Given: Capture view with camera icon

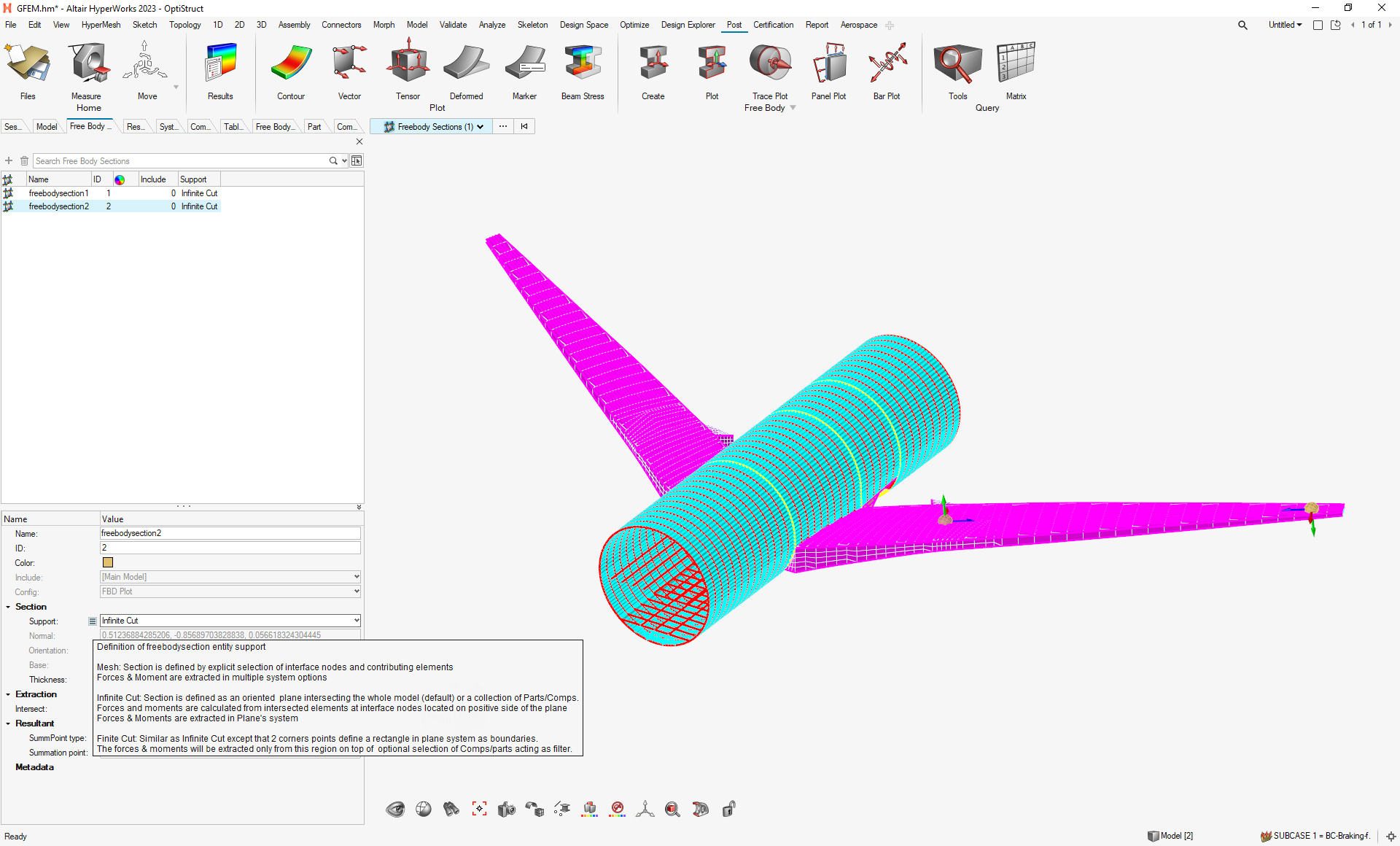Looking at the screenshot, I should 506,809.
